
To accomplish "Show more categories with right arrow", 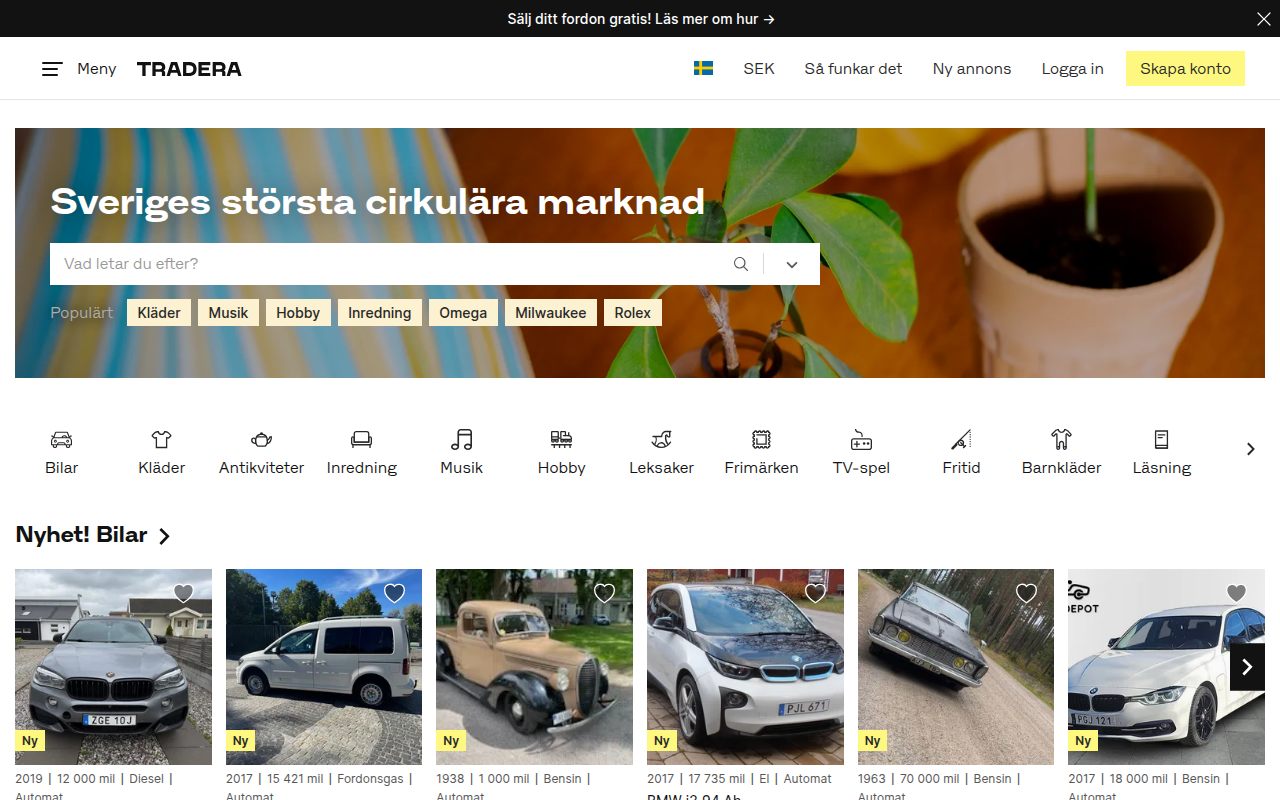I will [1250, 449].
